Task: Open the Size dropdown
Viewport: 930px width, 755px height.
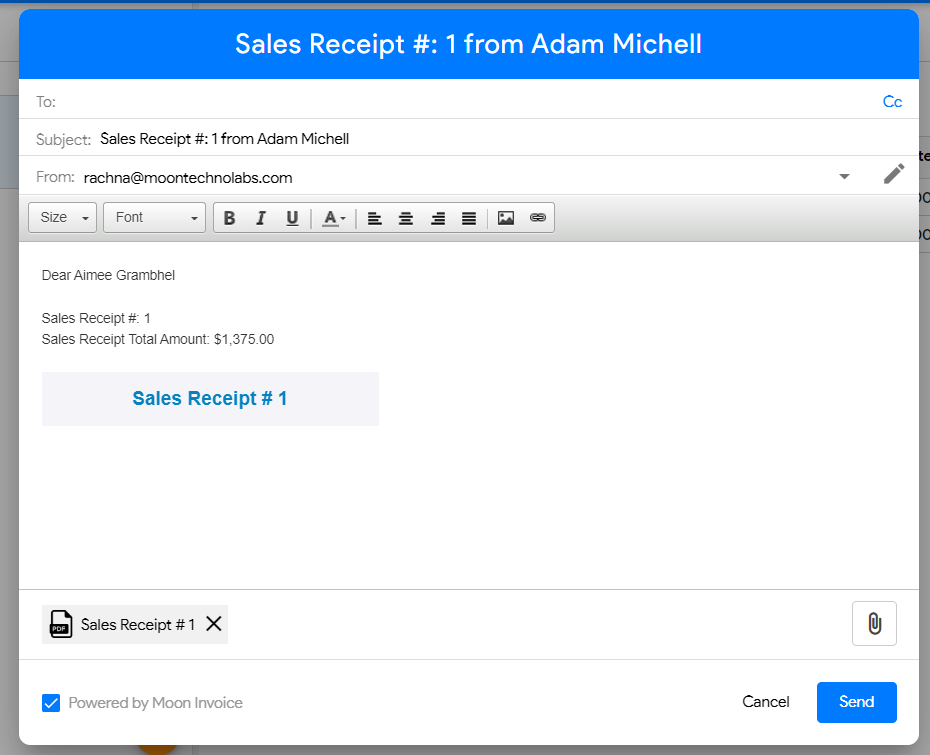Action: coord(62,218)
